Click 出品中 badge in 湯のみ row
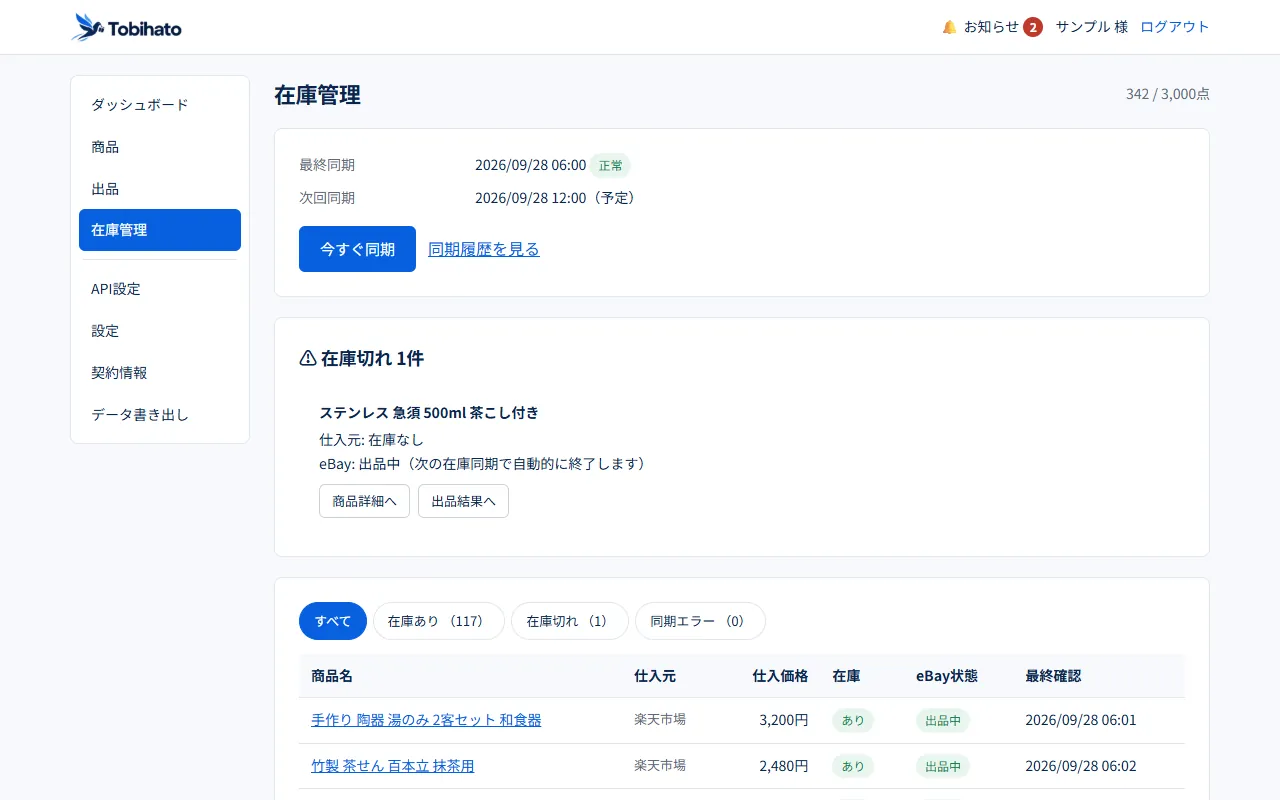This screenshot has width=1280, height=800. click(x=943, y=720)
